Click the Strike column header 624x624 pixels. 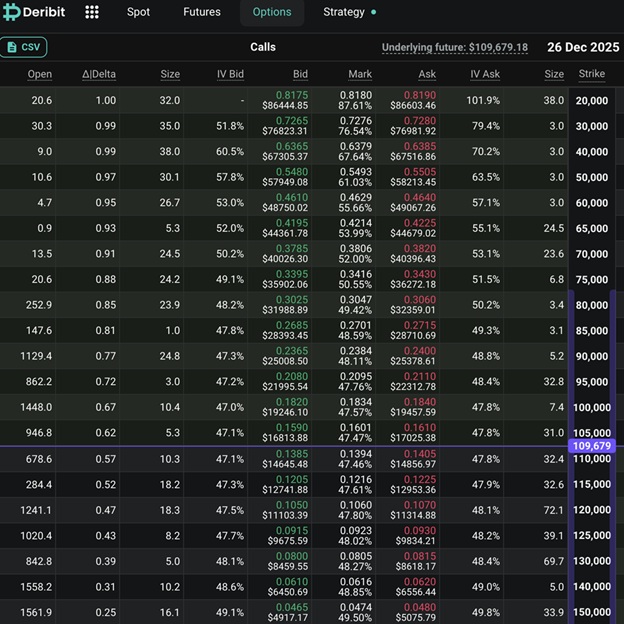click(591, 74)
